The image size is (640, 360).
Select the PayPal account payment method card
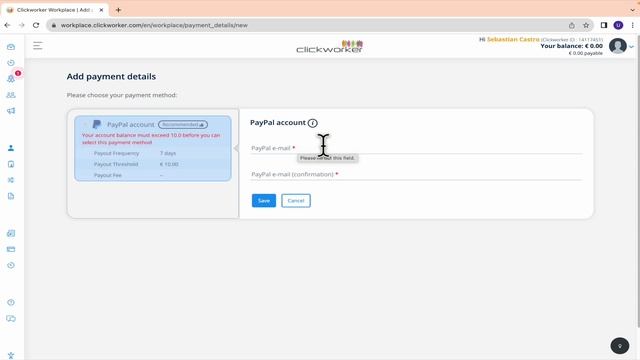(153, 148)
